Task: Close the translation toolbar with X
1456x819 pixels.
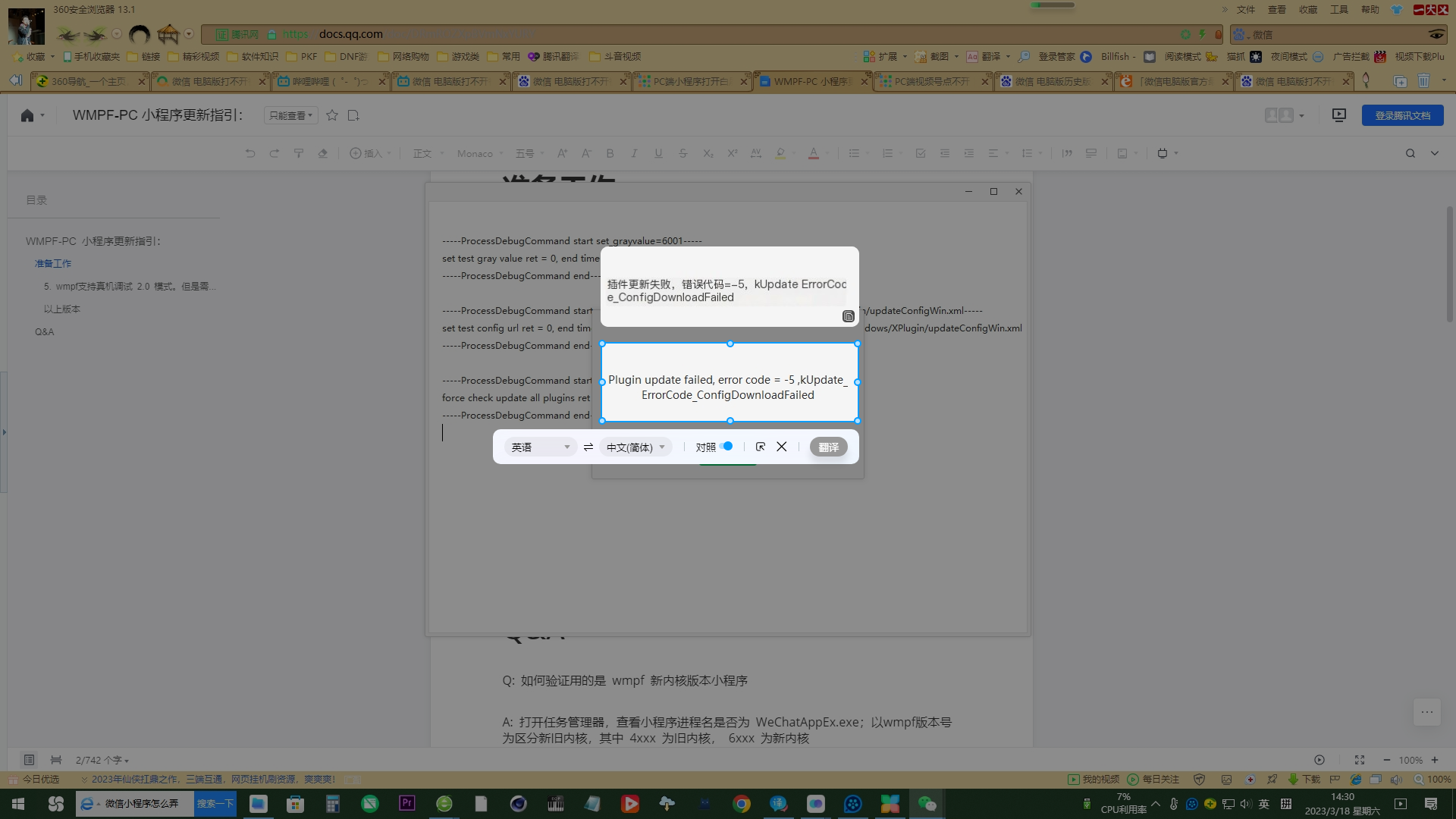Action: [x=782, y=447]
